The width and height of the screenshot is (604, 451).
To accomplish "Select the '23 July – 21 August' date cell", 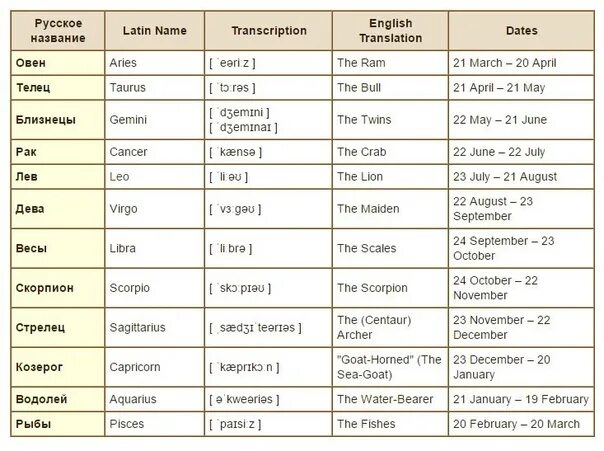I will point(521,177).
